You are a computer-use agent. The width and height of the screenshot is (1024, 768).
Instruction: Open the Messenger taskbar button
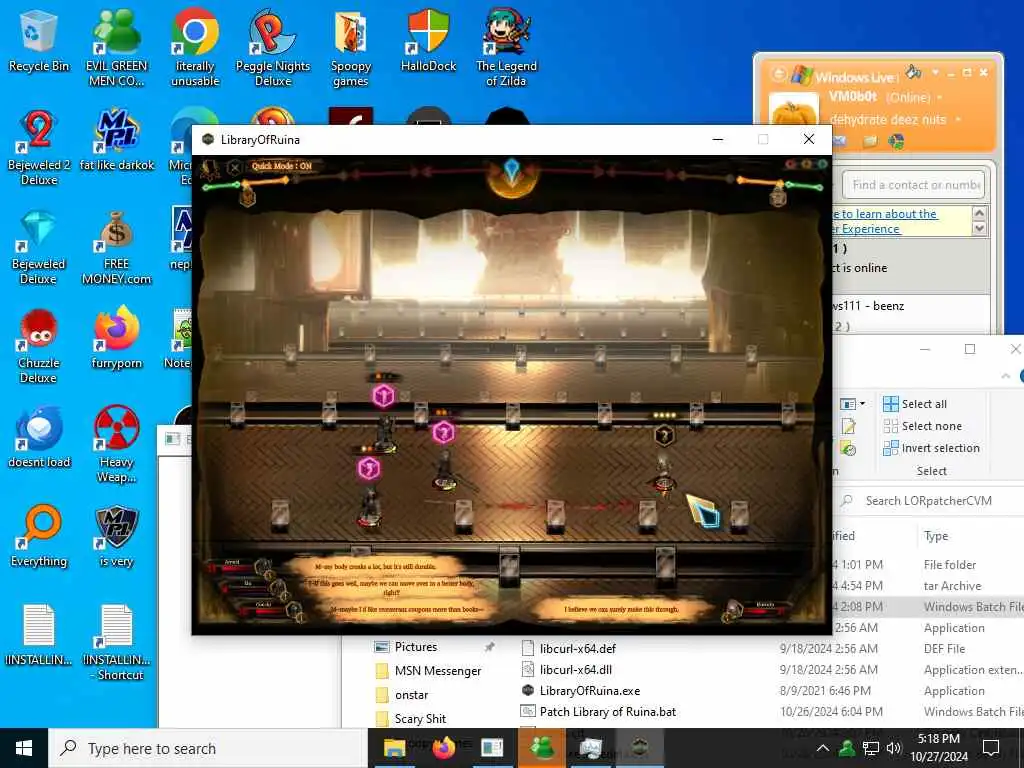pyautogui.click(x=542, y=748)
